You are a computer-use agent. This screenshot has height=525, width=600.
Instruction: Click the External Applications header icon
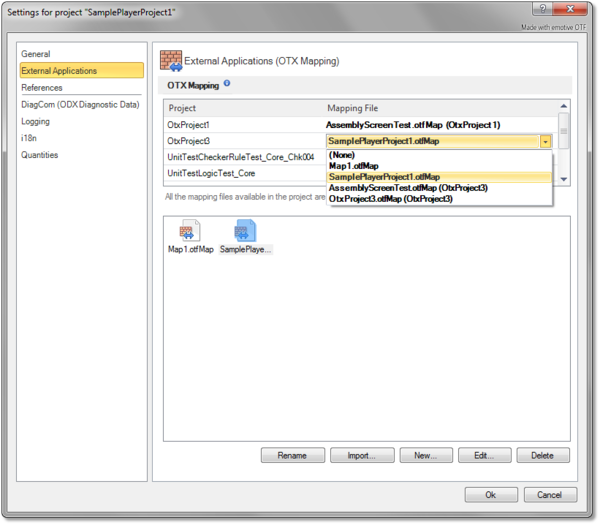click(x=171, y=60)
